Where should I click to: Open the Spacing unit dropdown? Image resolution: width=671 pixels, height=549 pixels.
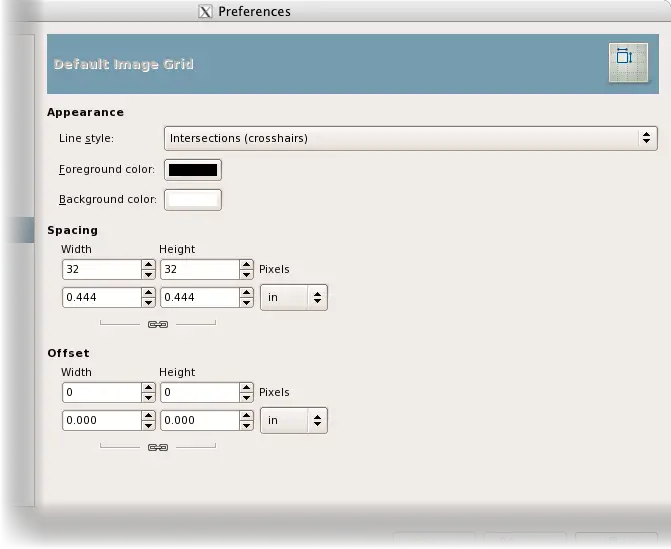[x=293, y=297]
